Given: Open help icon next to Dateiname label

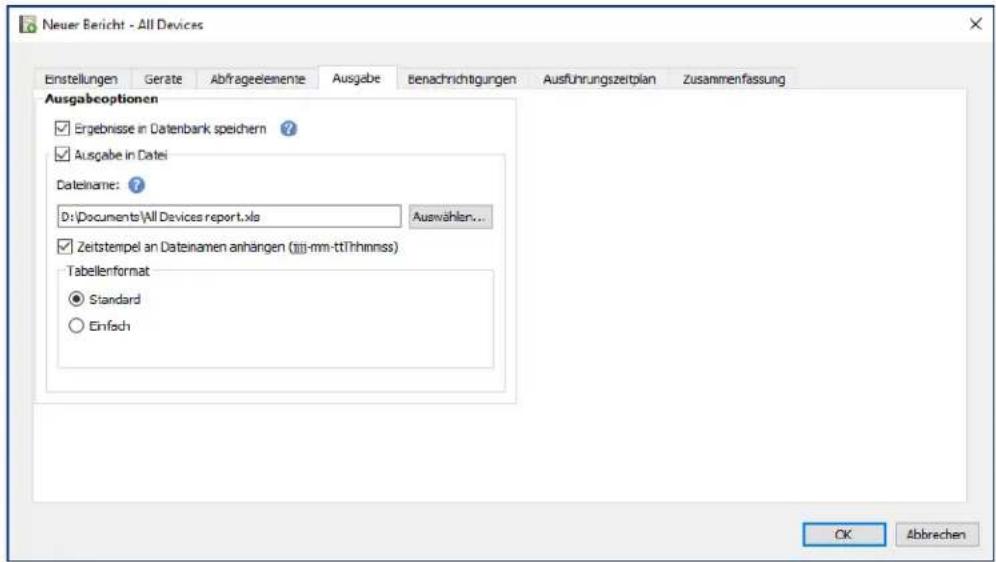Looking at the screenshot, I should click(137, 185).
